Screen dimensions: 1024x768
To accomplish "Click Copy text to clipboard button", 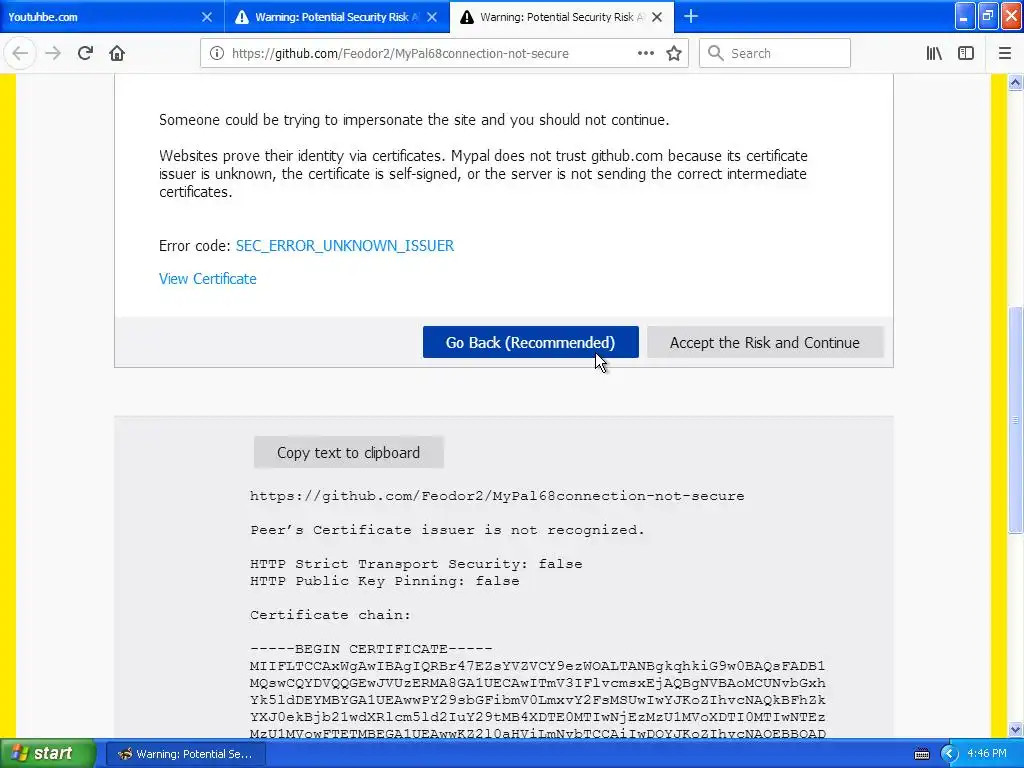I will coord(349,453).
